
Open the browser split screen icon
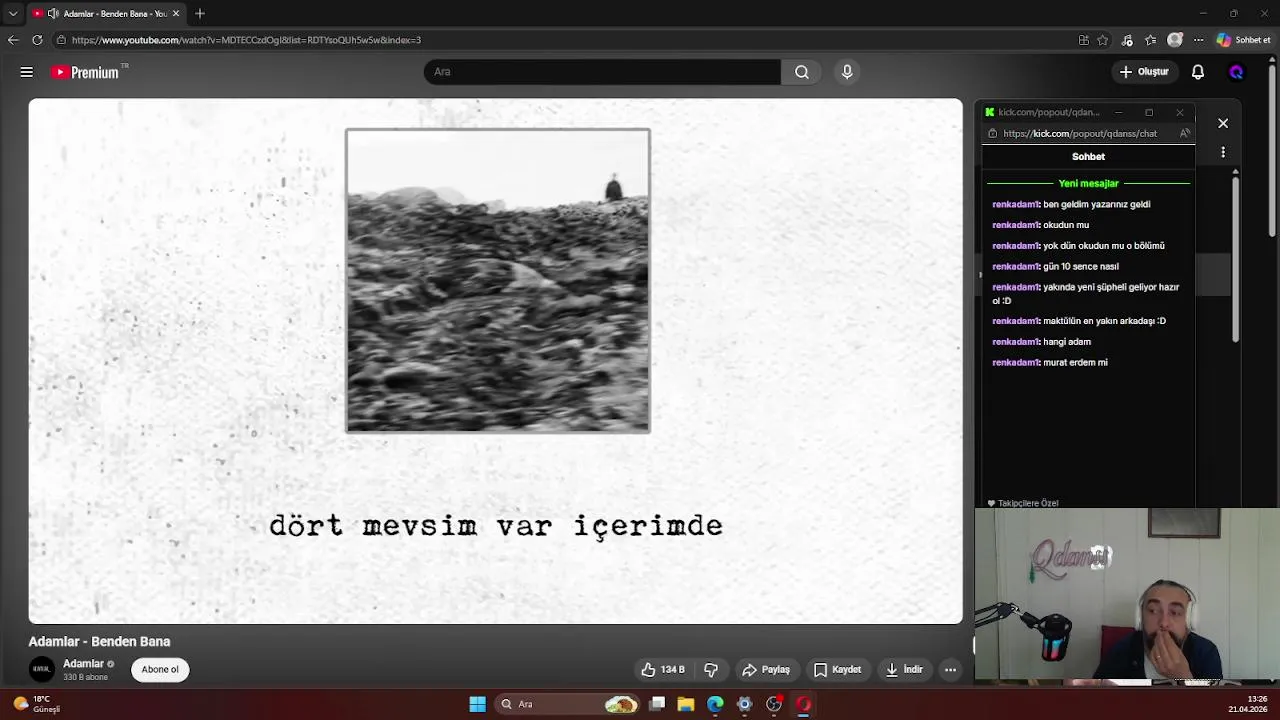[1084, 40]
